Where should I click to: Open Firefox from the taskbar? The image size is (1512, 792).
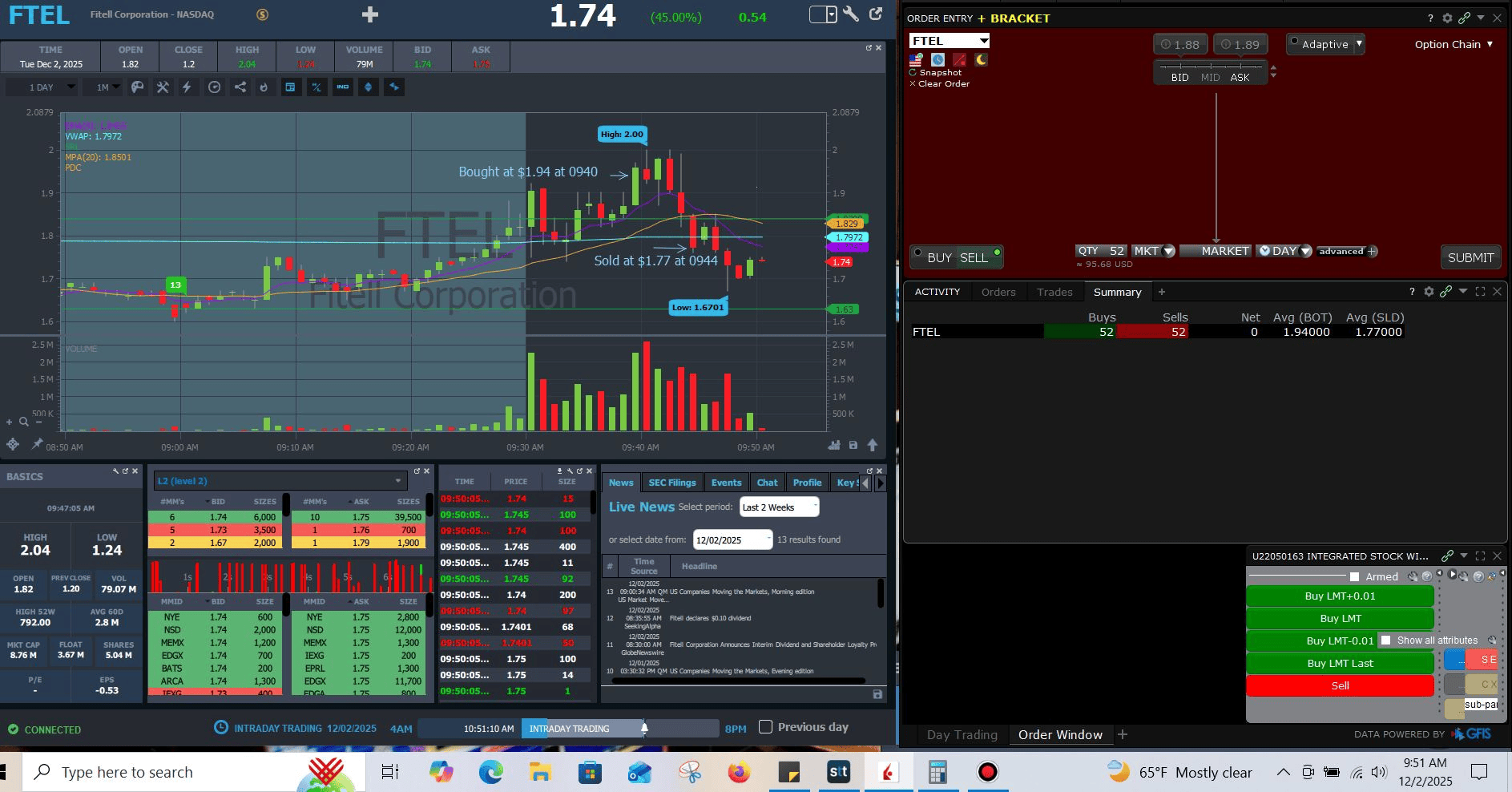pos(739,772)
